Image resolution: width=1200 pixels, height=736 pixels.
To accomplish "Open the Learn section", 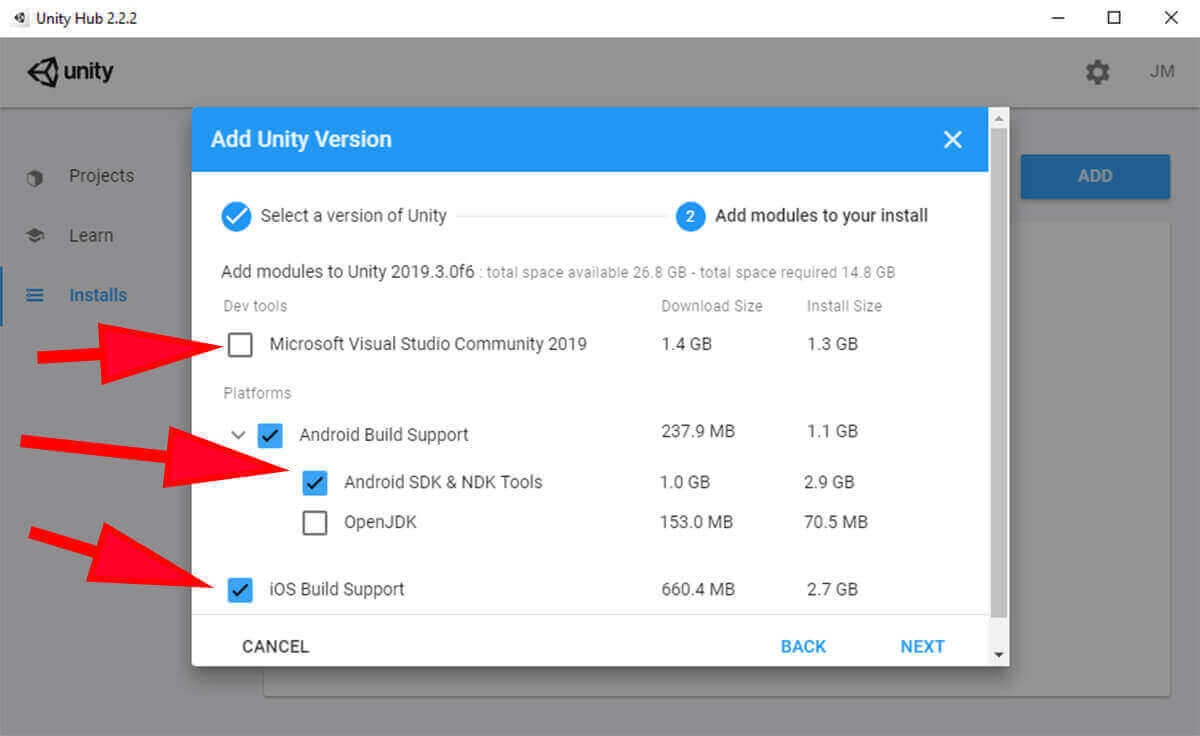I will (x=91, y=236).
